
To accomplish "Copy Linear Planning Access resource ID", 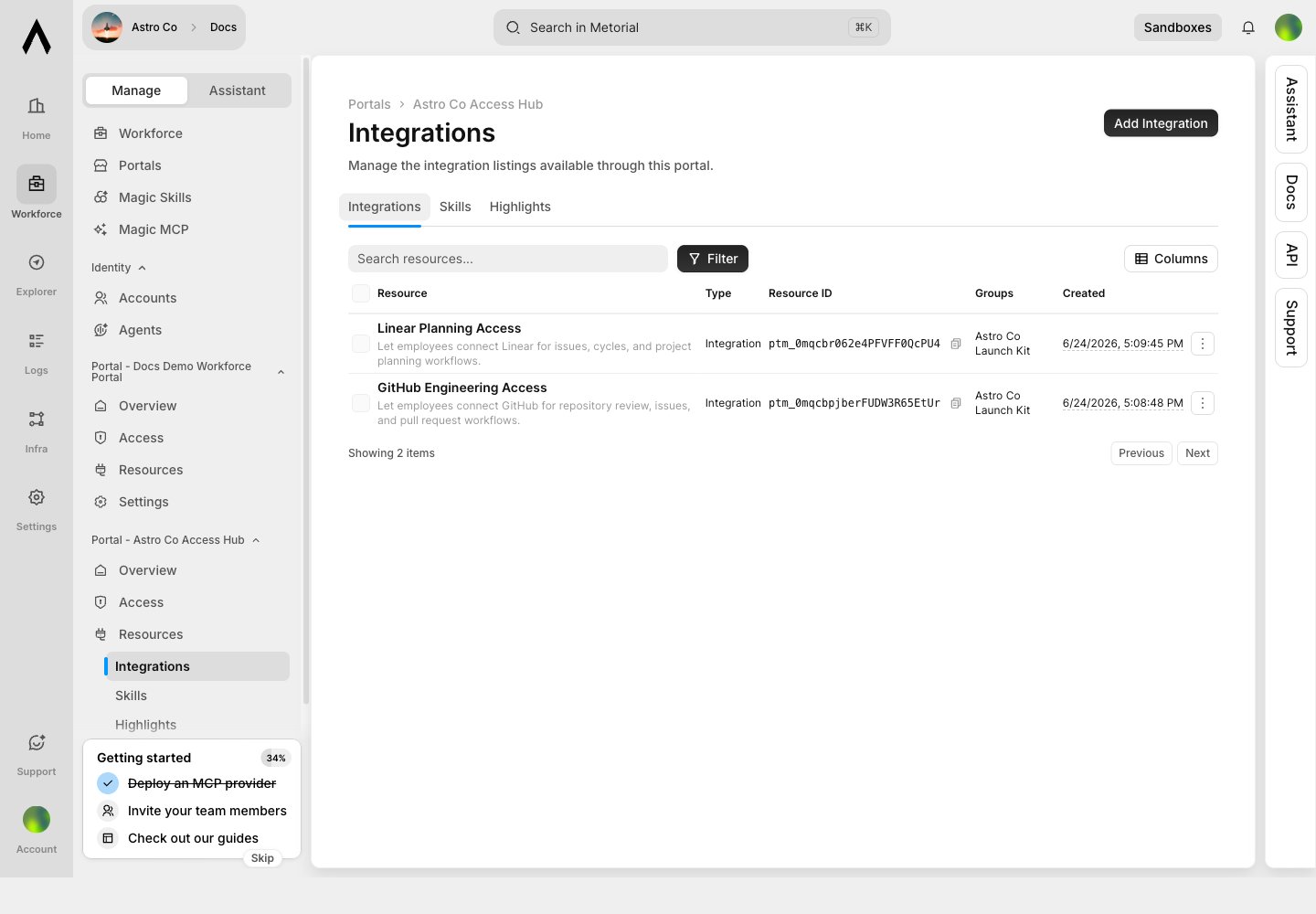I will click(x=955, y=344).
